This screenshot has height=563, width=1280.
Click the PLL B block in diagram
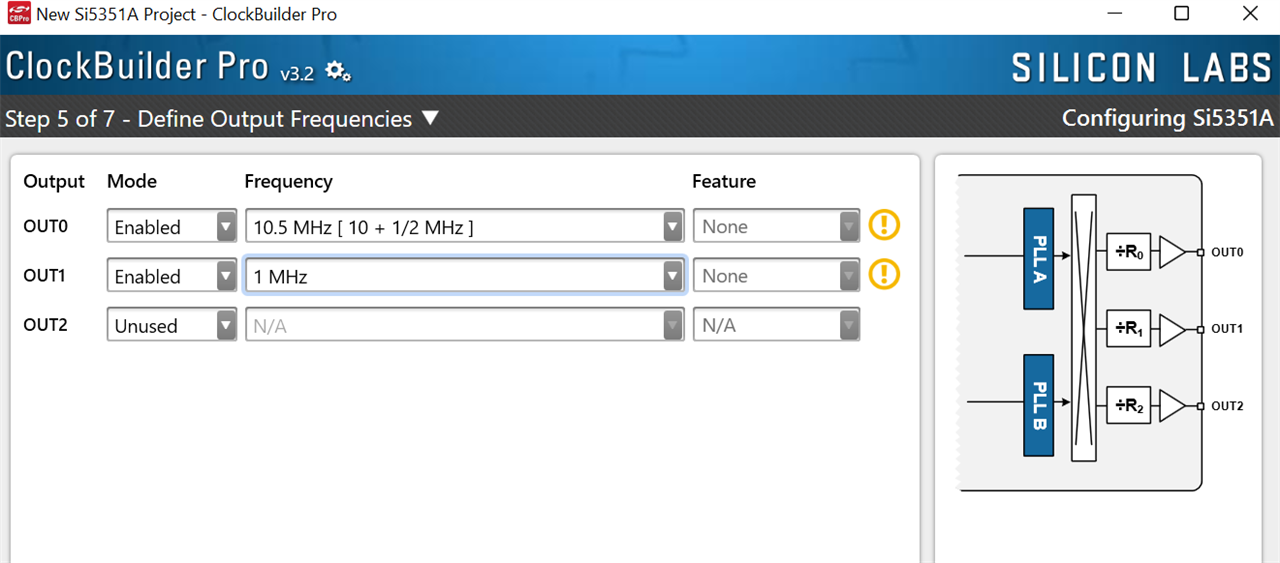(1039, 405)
